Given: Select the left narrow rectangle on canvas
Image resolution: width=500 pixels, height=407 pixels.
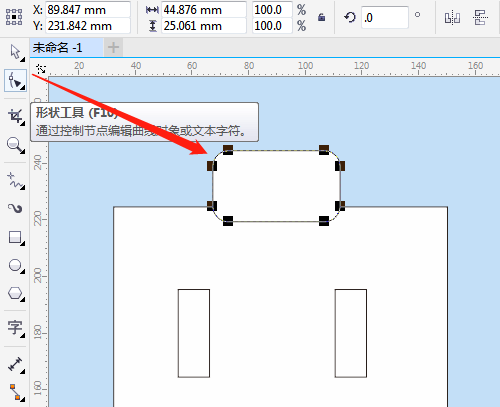Looking at the screenshot, I should pos(194,333).
